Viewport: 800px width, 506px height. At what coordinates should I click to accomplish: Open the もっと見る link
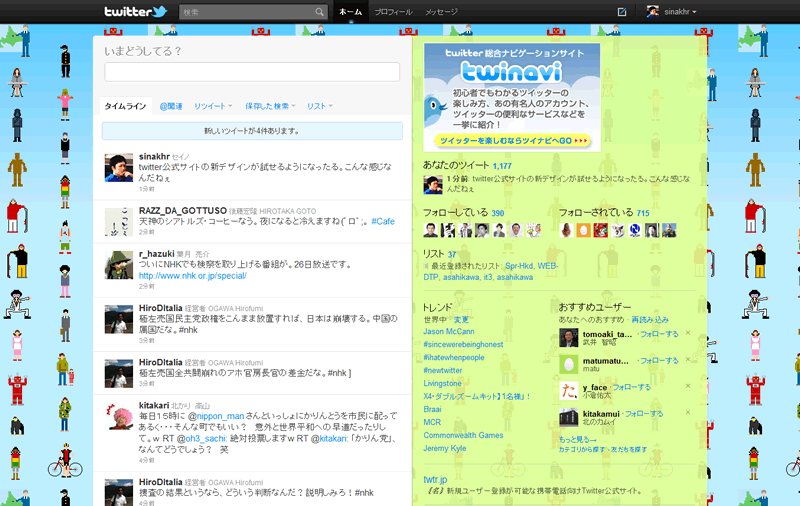578,440
